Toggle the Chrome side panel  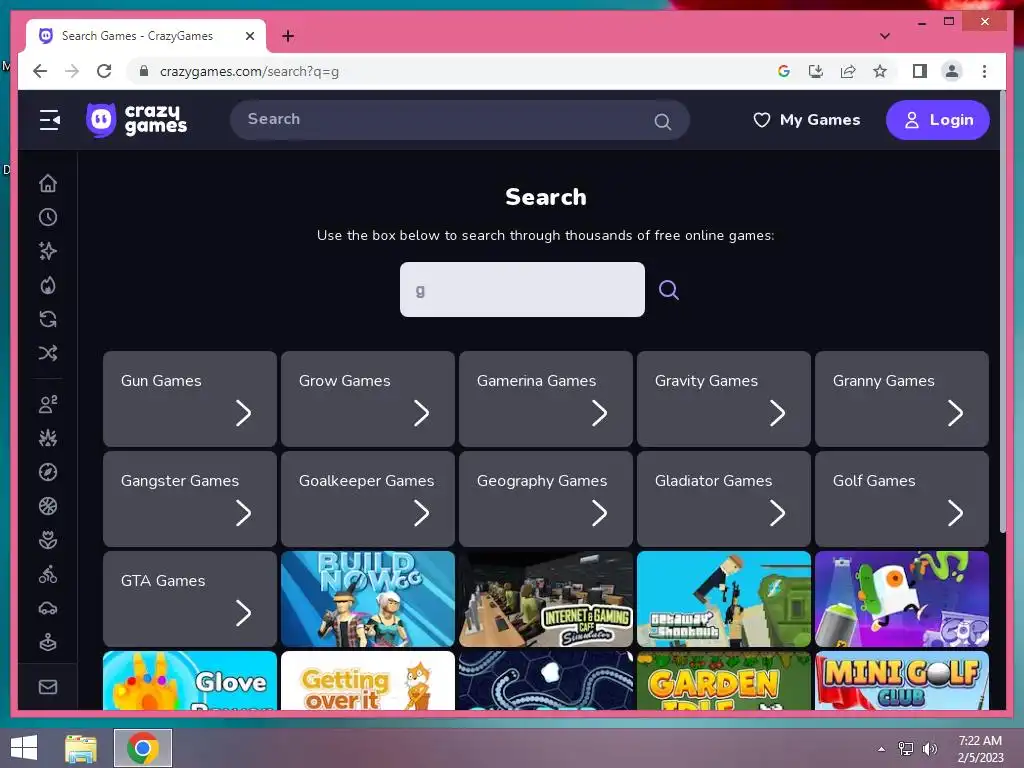pyautogui.click(x=920, y=71)
